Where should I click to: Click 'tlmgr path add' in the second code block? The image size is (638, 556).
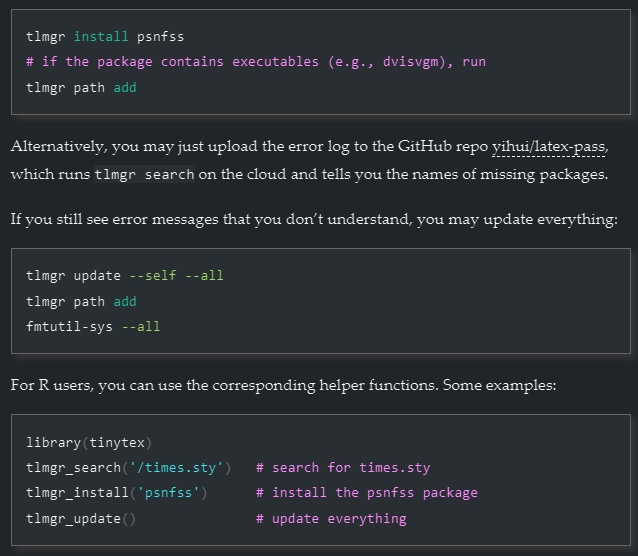[x=81, y=301]
